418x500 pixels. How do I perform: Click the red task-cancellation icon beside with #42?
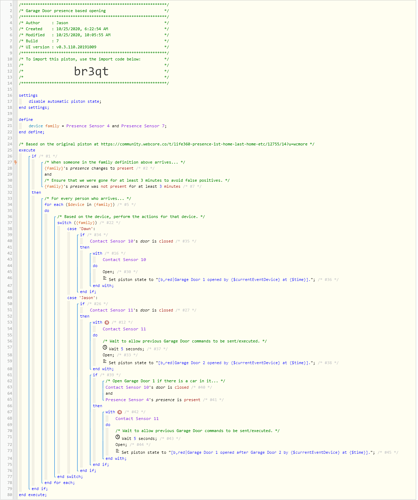[x=120, y=412]
